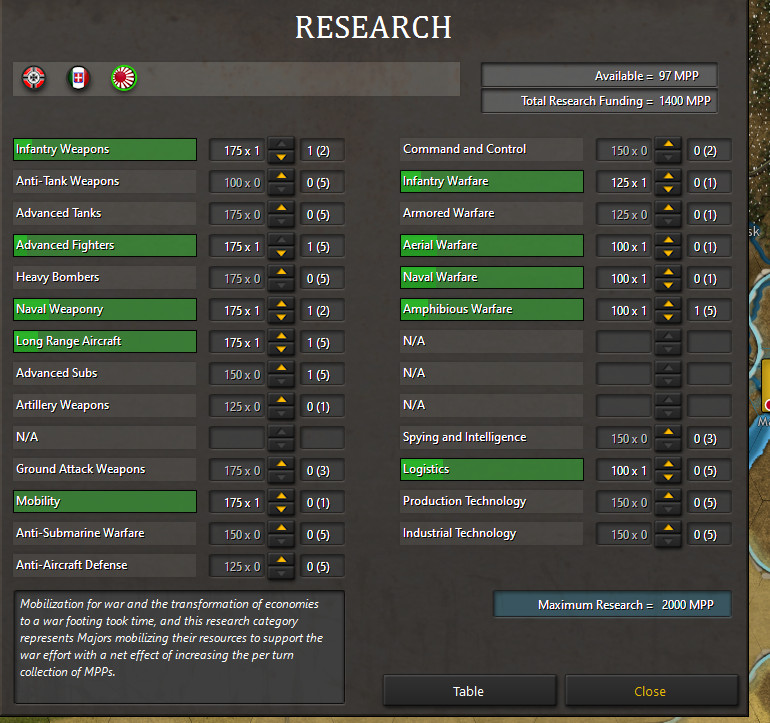Select the Advanced Subs research category
The width and height of the screenshot is (770, 723).
[105, 373]
